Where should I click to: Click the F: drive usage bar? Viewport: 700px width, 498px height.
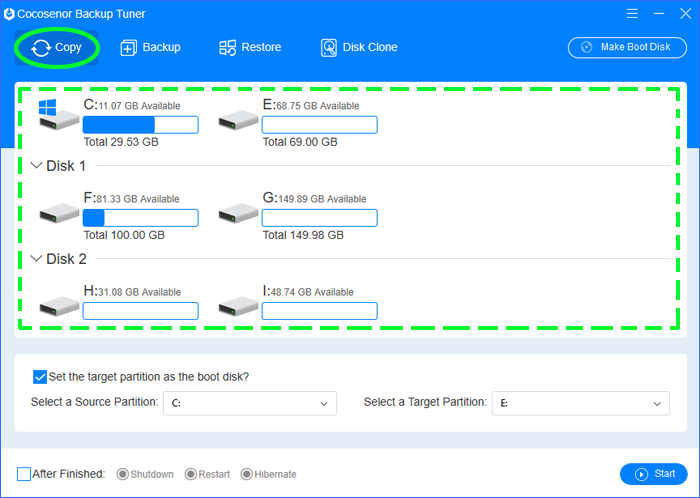coord(141,218)
